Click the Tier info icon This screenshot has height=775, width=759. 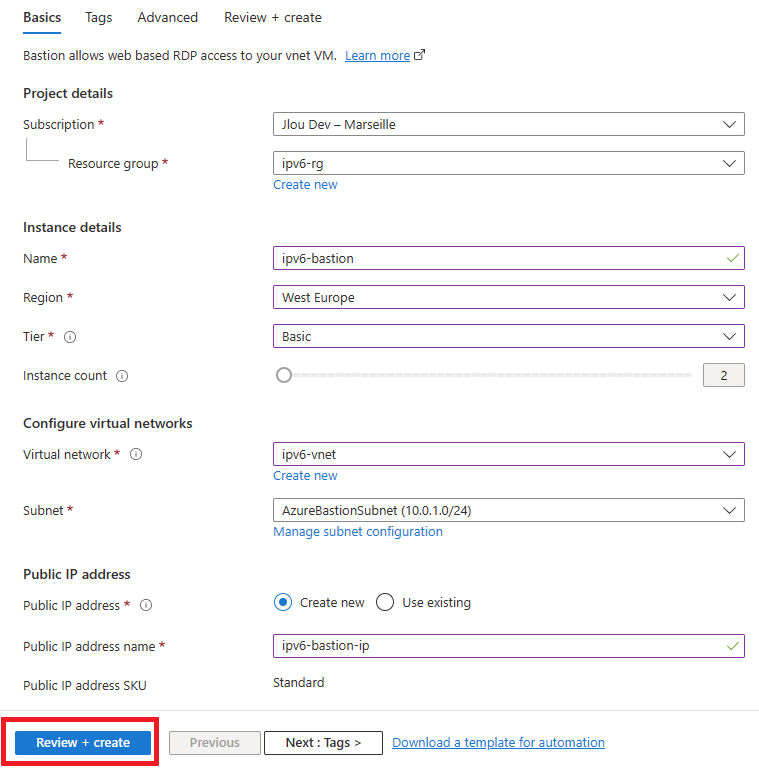point(70,337)
